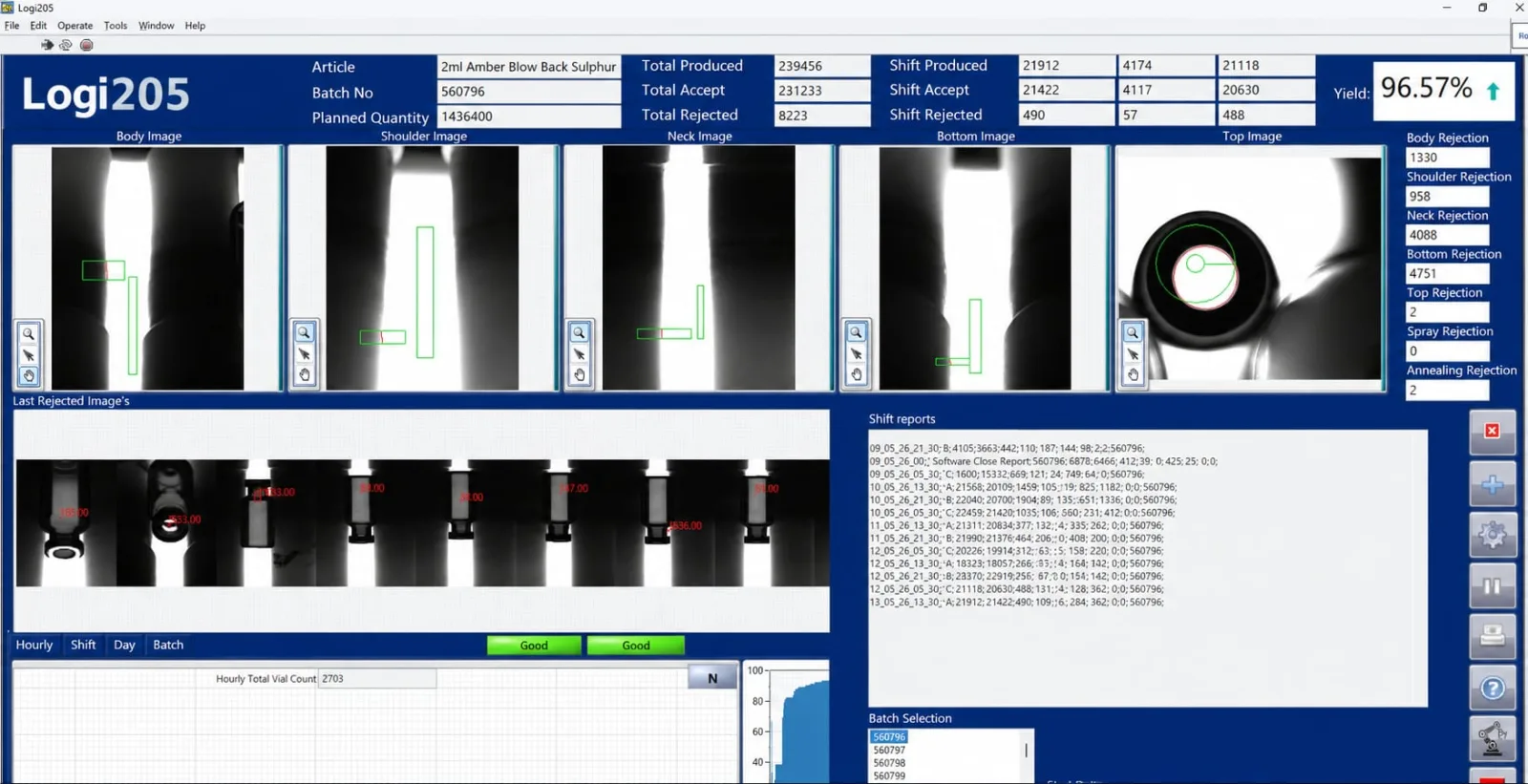Switch to the Hourly tab

[x=34, y=645]
